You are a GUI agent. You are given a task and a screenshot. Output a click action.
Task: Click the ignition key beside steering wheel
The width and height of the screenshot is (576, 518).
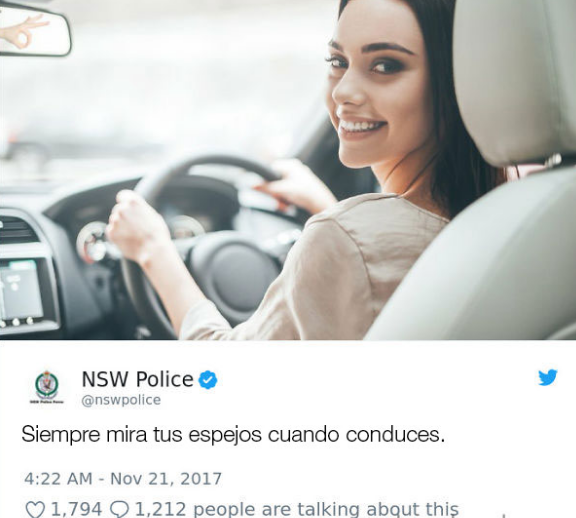point(92,241)
